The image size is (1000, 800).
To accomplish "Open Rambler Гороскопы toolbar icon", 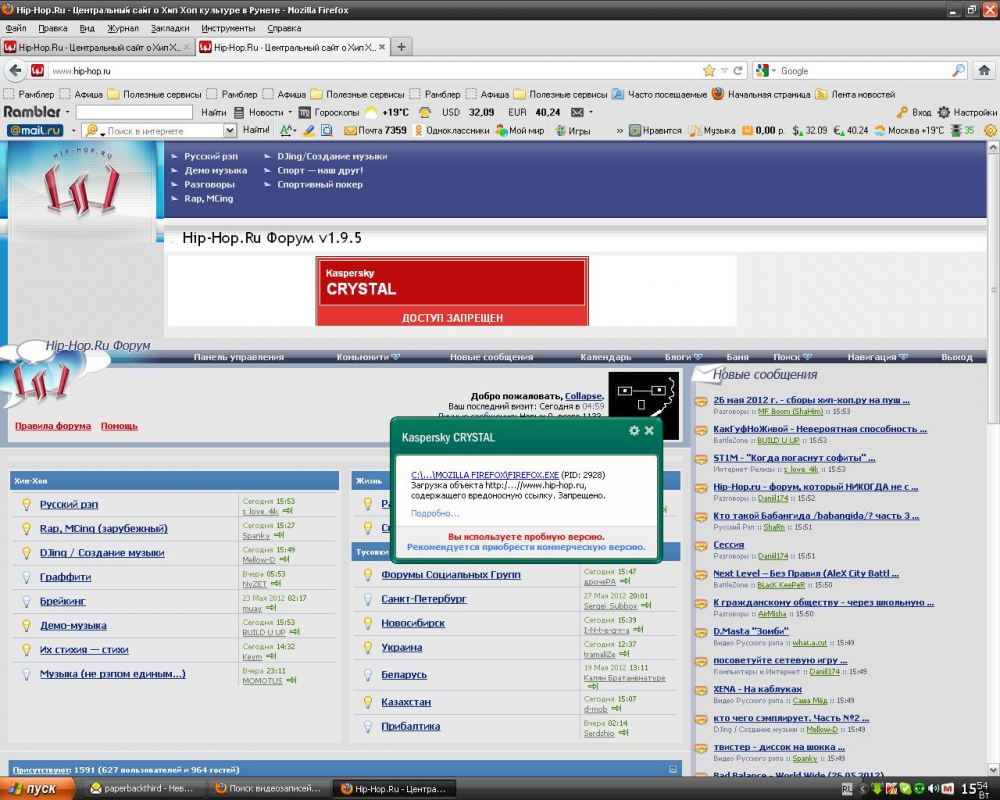I will (304, 112).
